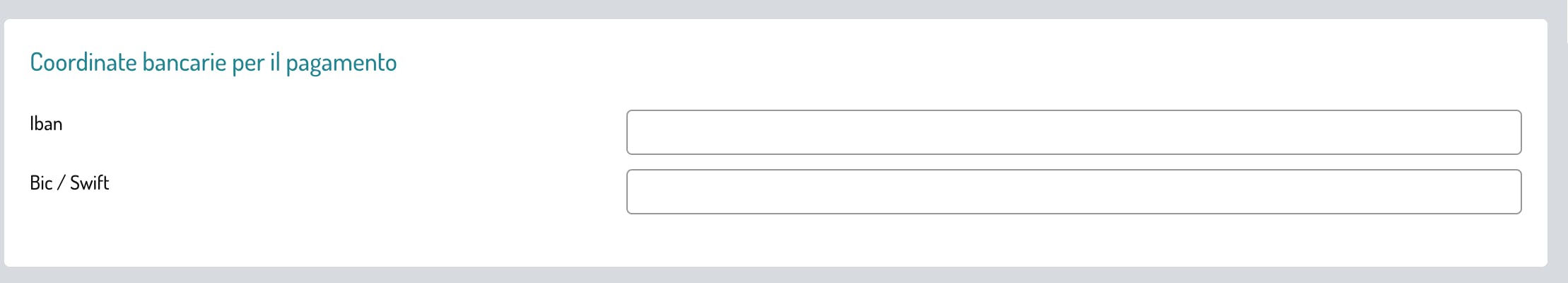Select the empty Iban text box
Screen dimensions: 1568x283
[x=1074, y=132]
